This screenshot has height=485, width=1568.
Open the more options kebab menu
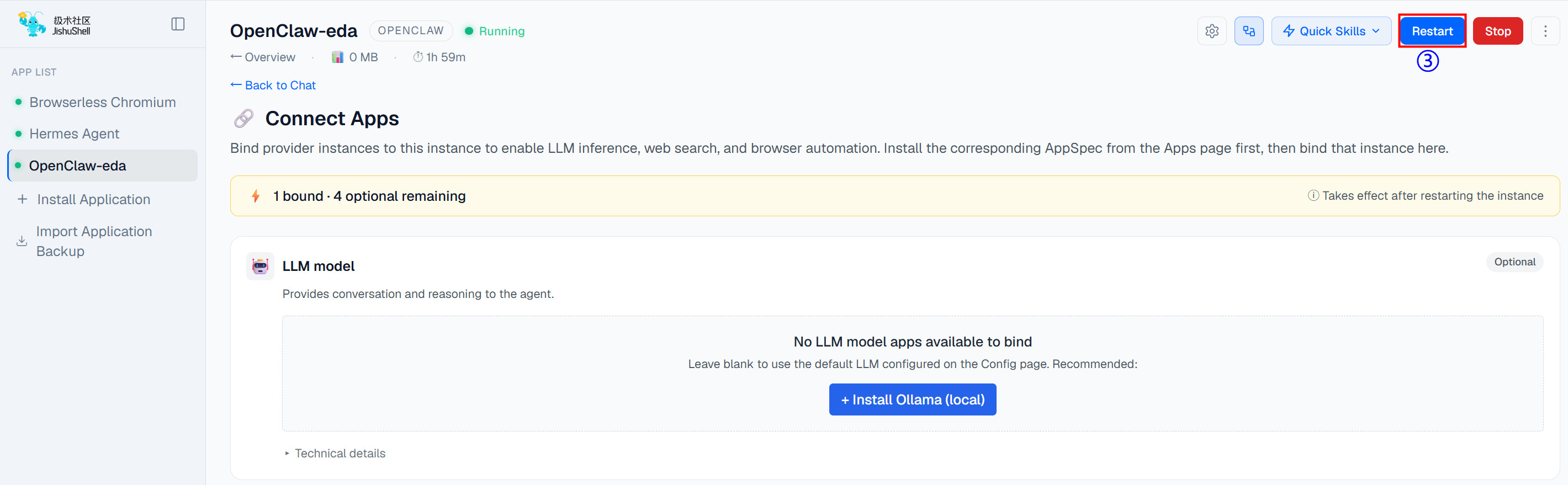[1545, 31]
